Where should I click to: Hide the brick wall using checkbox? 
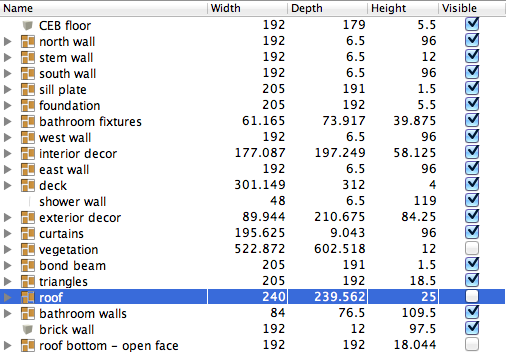pyautogui.click(x=472, y=328)
